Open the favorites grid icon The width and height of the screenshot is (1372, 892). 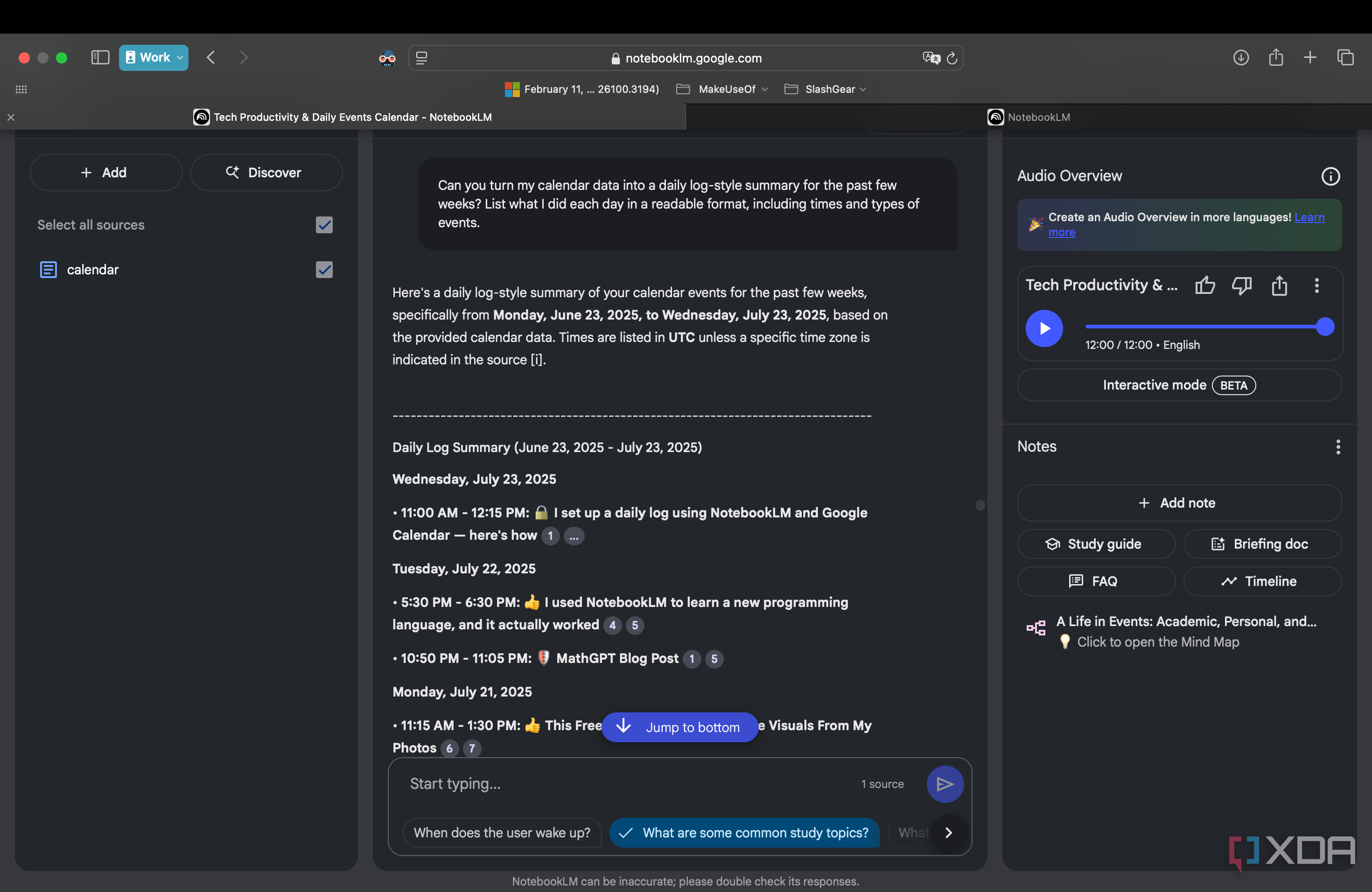coord(21,89)
